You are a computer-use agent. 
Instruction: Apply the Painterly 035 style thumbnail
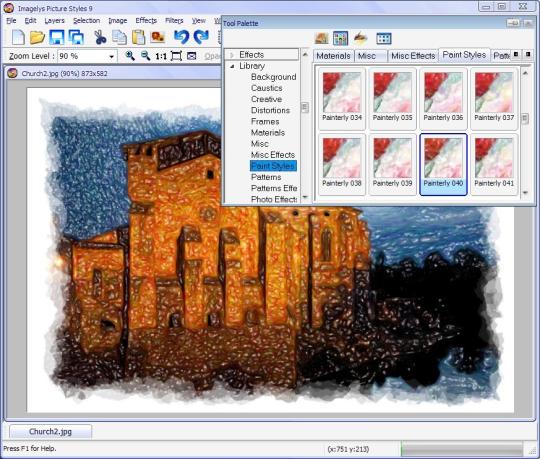pyautogui.click(x=392, y=98)
